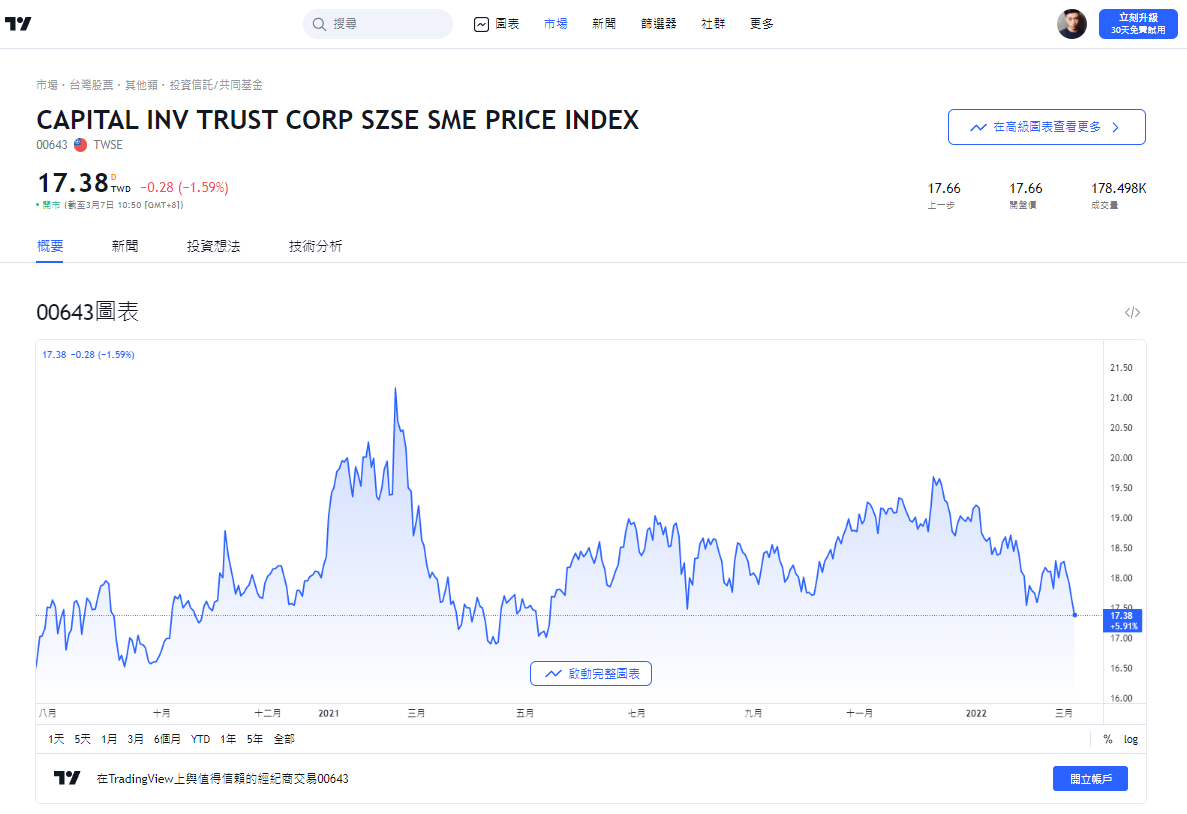Click the 開立帳戶 open account button
1187x814 pixels.
click(x=1090, y=778)
